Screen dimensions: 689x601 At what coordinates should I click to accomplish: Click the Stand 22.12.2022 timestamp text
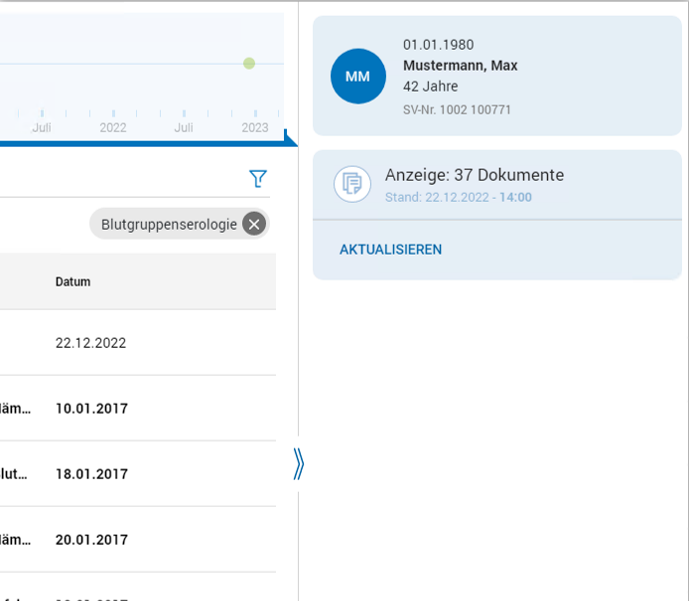pos(458,197)
